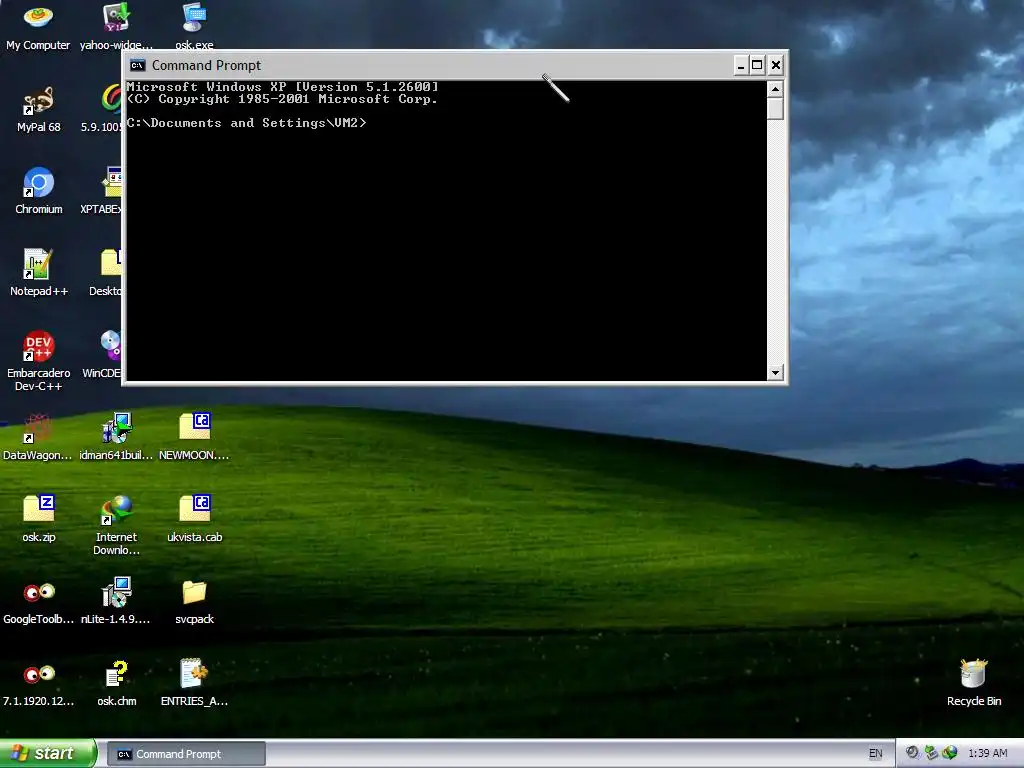
Task: Click the 1:39 AM clock
Action: 987,754
